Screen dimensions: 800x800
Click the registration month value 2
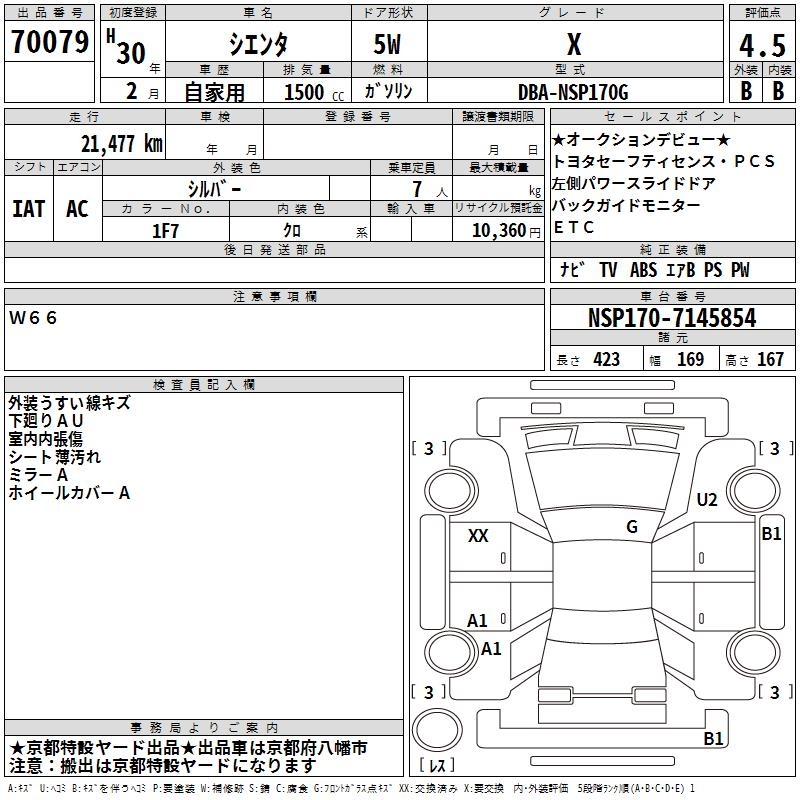click(132, 91)
